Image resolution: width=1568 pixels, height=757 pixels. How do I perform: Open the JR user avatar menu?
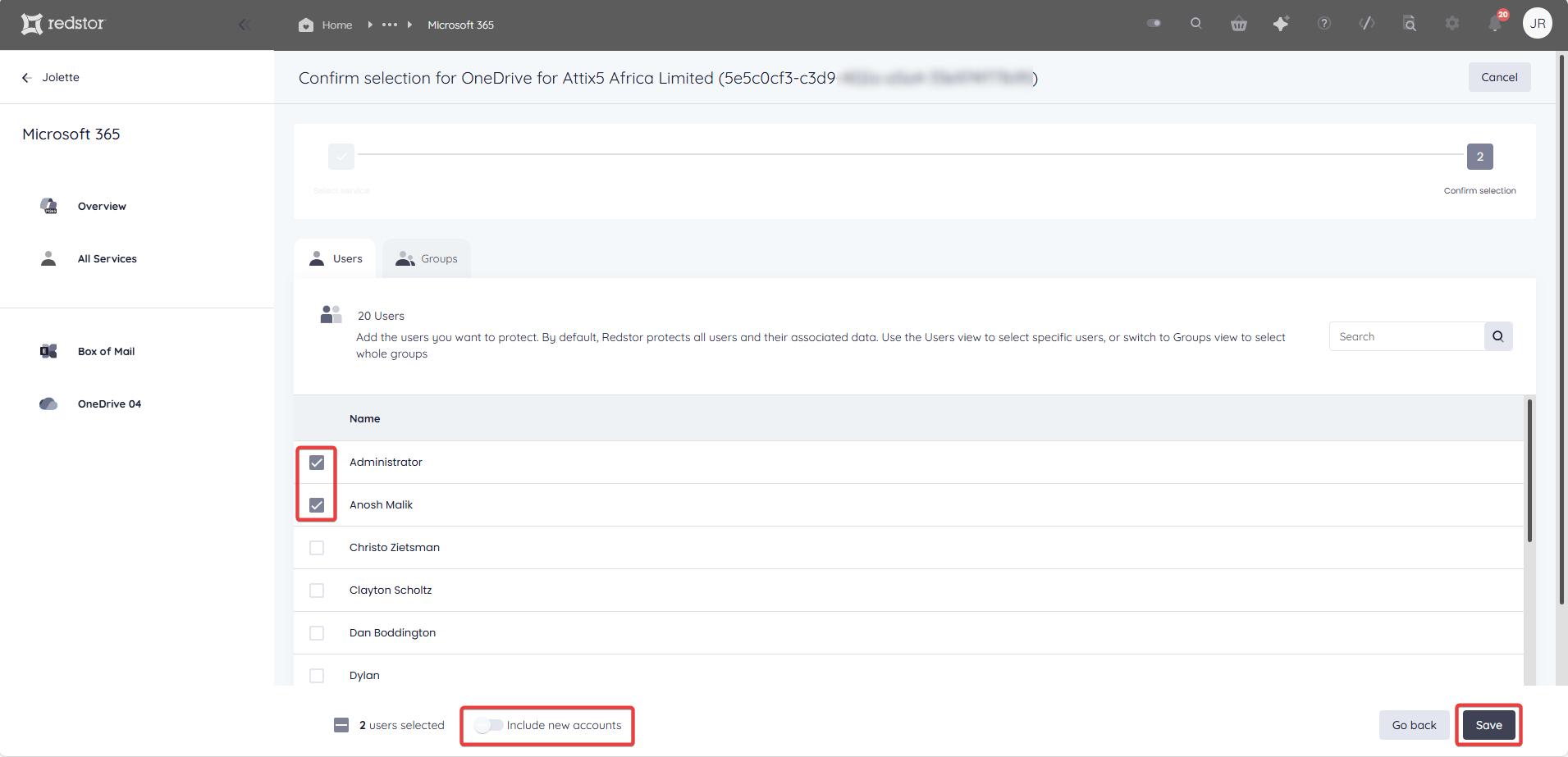(x=1538, y=23)
